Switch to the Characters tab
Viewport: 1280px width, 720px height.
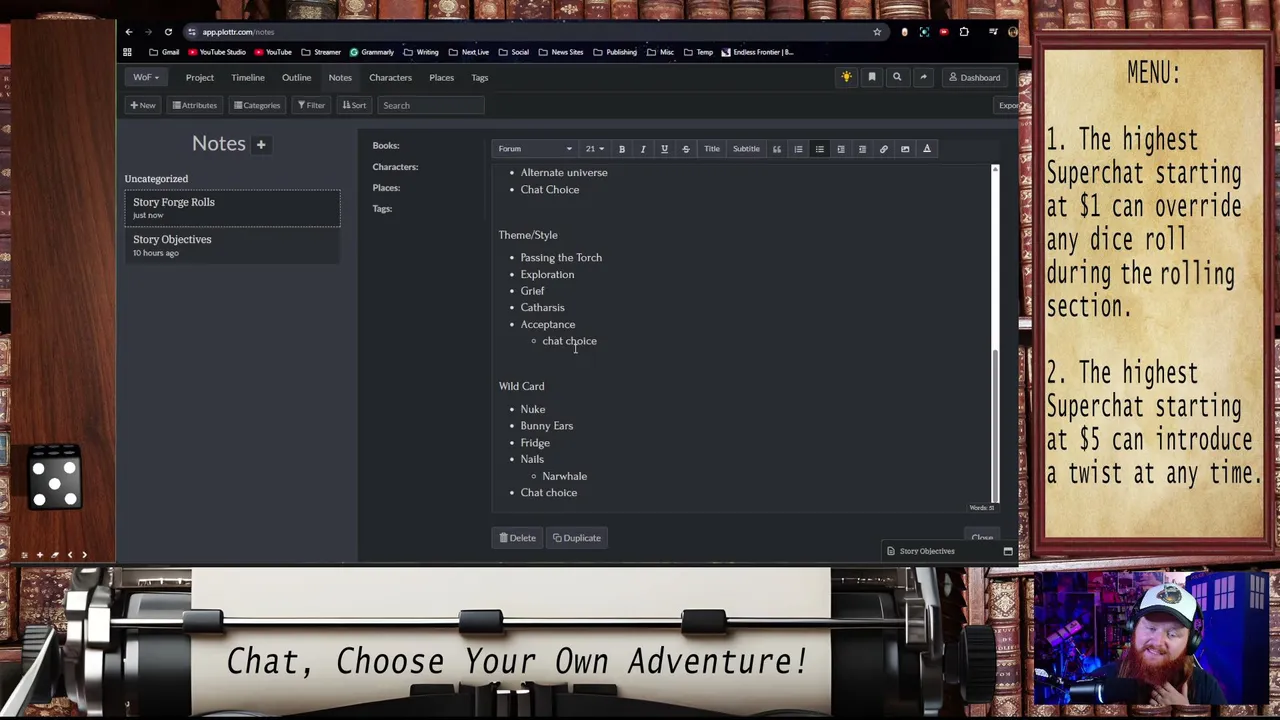390,77
